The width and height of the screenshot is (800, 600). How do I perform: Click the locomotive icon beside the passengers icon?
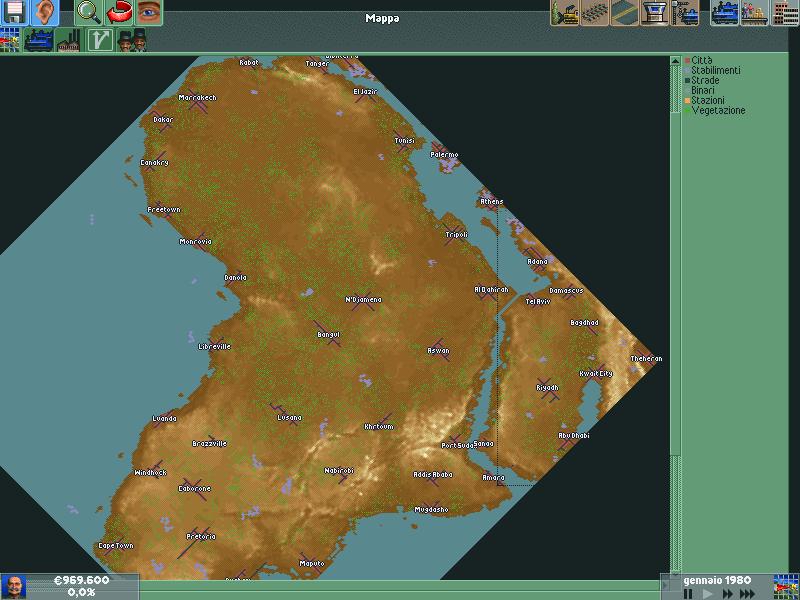coord(724,12)
